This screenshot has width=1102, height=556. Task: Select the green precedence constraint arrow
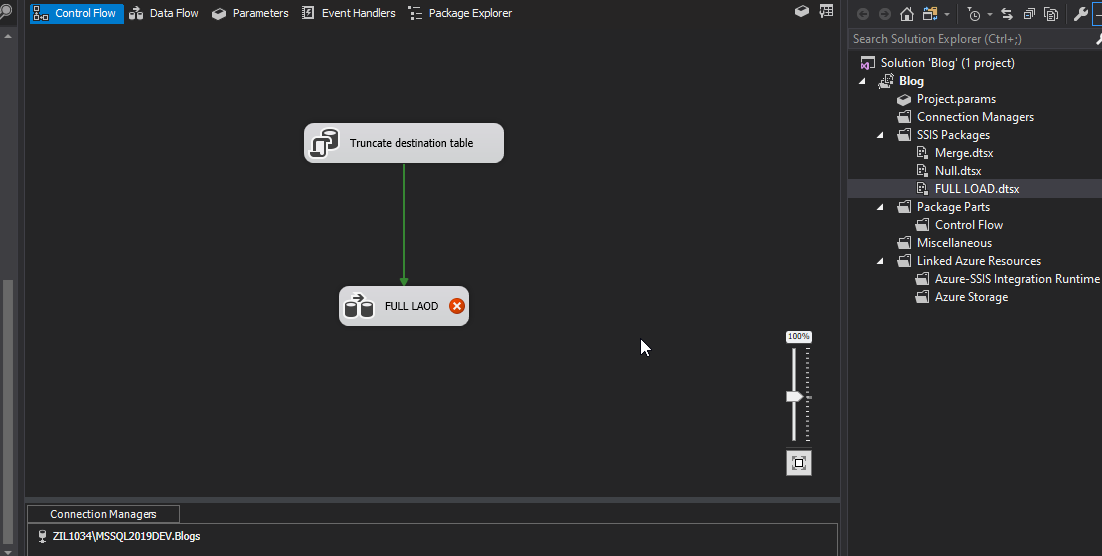(x=403, y=225)
